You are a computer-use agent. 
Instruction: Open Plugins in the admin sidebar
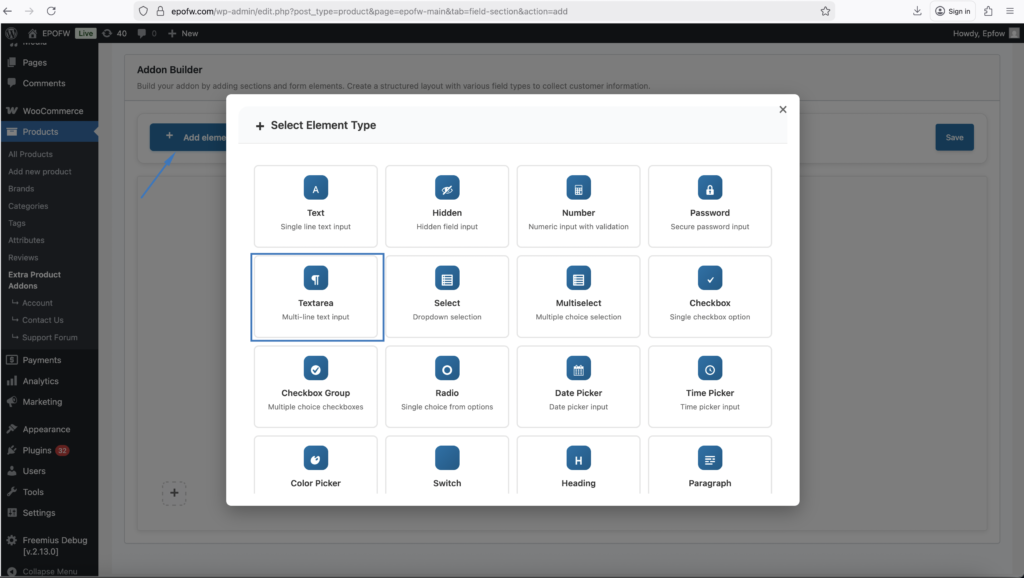(x=37, y=450)
